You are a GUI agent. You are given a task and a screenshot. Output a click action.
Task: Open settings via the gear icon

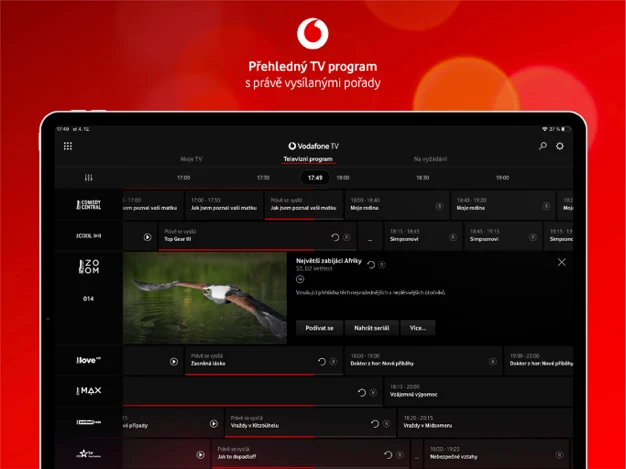click(x=560, y=146)
